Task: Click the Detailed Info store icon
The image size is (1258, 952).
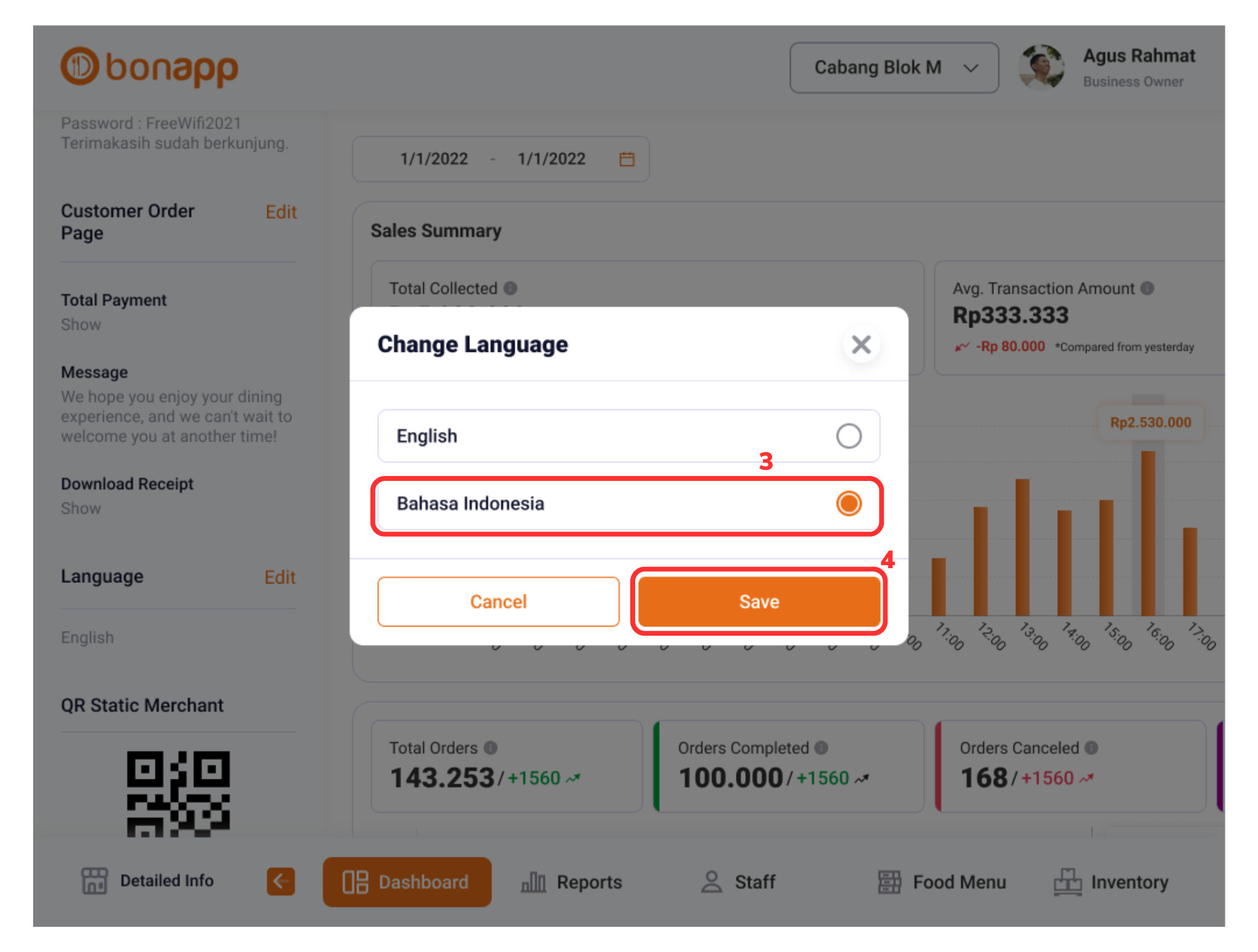Action: coord(95,881)
